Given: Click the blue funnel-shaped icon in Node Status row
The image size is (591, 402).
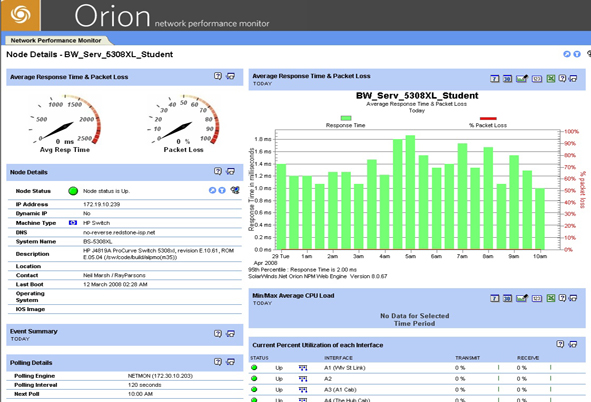Looking at the screenshot, I should coord(222,190).
